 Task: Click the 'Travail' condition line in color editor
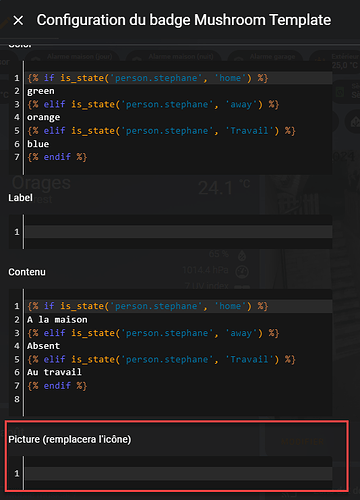pyautogui.click(x=179, y=131)
